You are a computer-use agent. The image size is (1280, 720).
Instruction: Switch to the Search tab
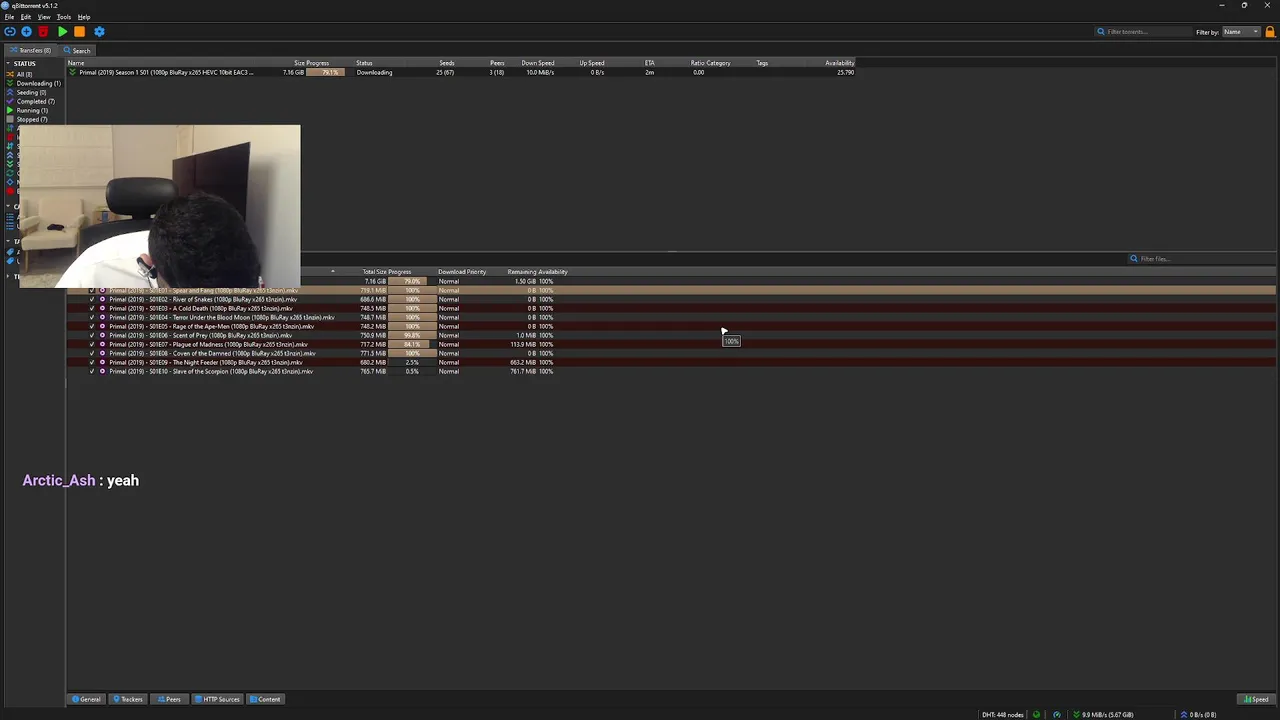coord(77,50)
